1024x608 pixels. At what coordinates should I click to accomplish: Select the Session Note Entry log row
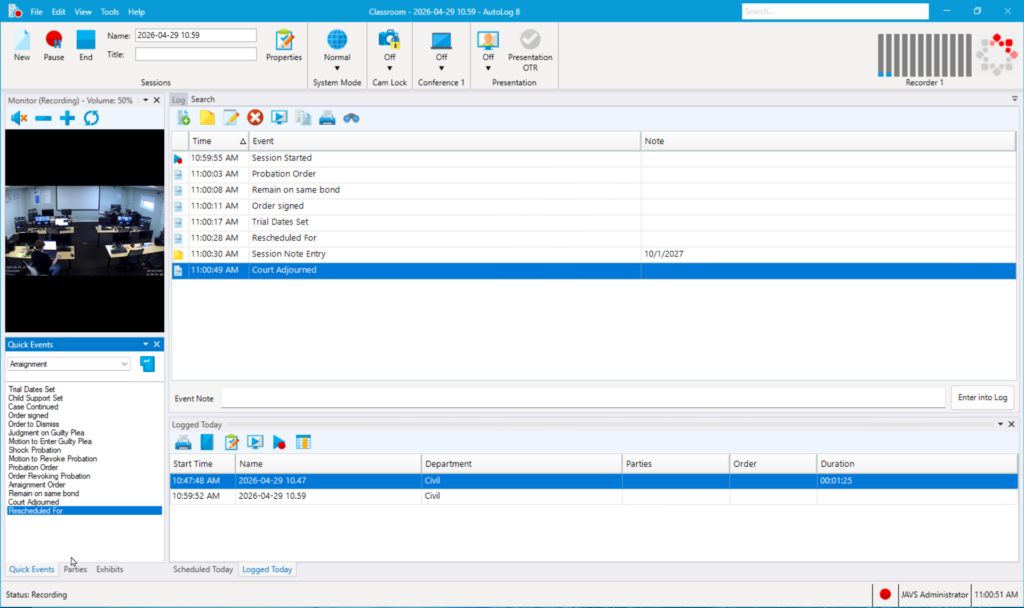click(594, 254)
